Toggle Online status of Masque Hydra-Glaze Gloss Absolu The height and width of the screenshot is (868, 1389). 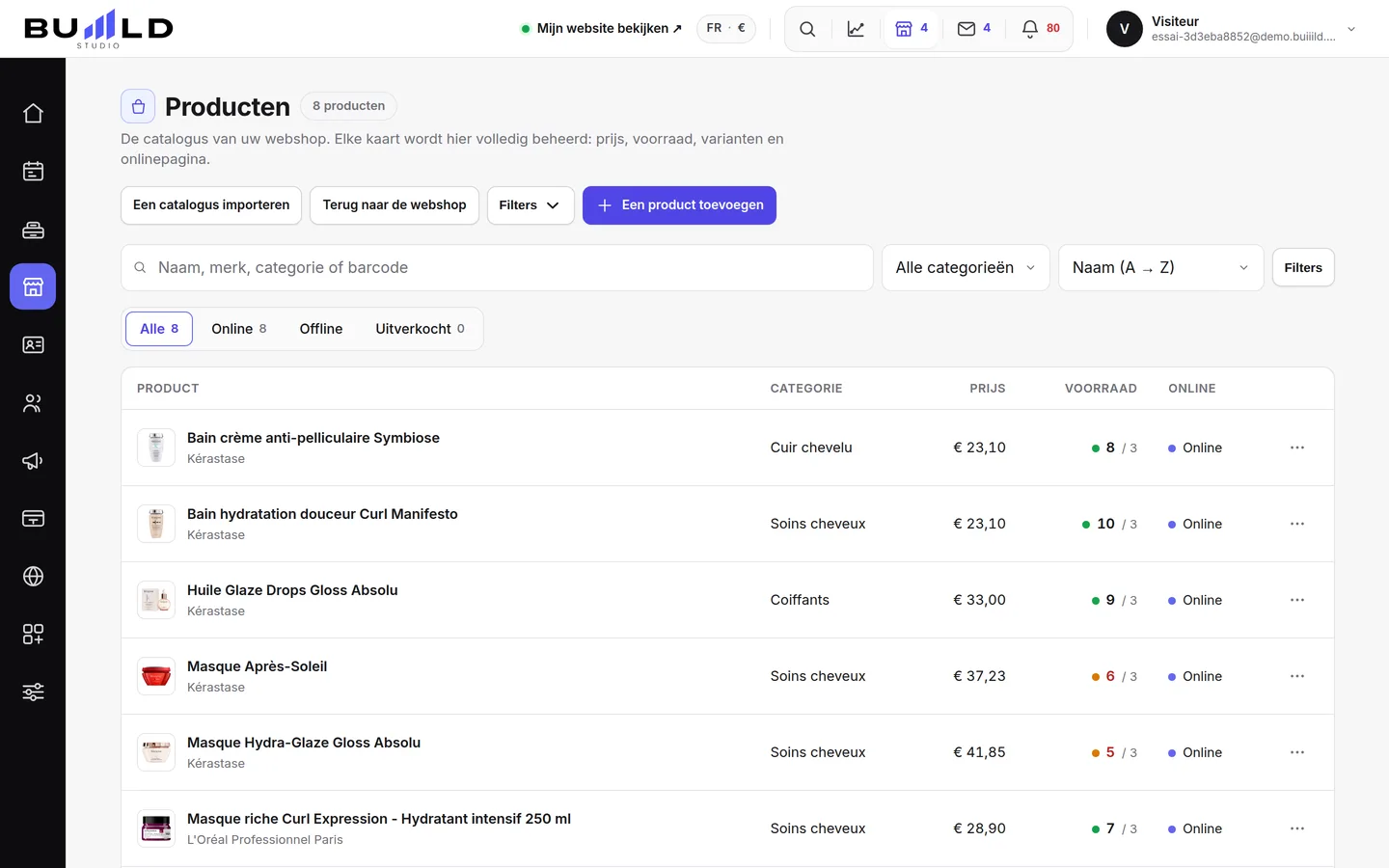(x=1195, y=752)
